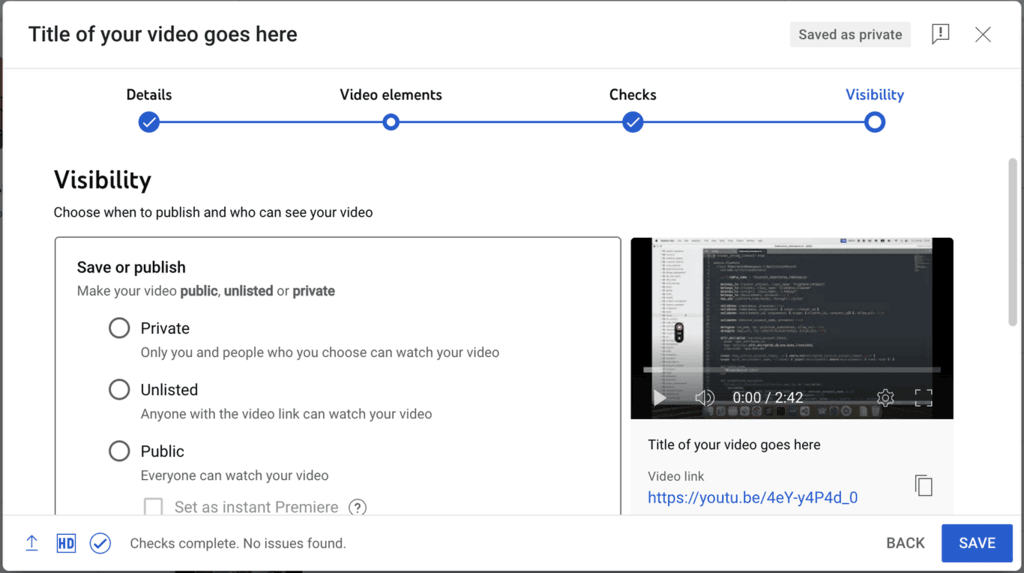Click the BACK button
1024x573 pixels.
tap(905, 543)
